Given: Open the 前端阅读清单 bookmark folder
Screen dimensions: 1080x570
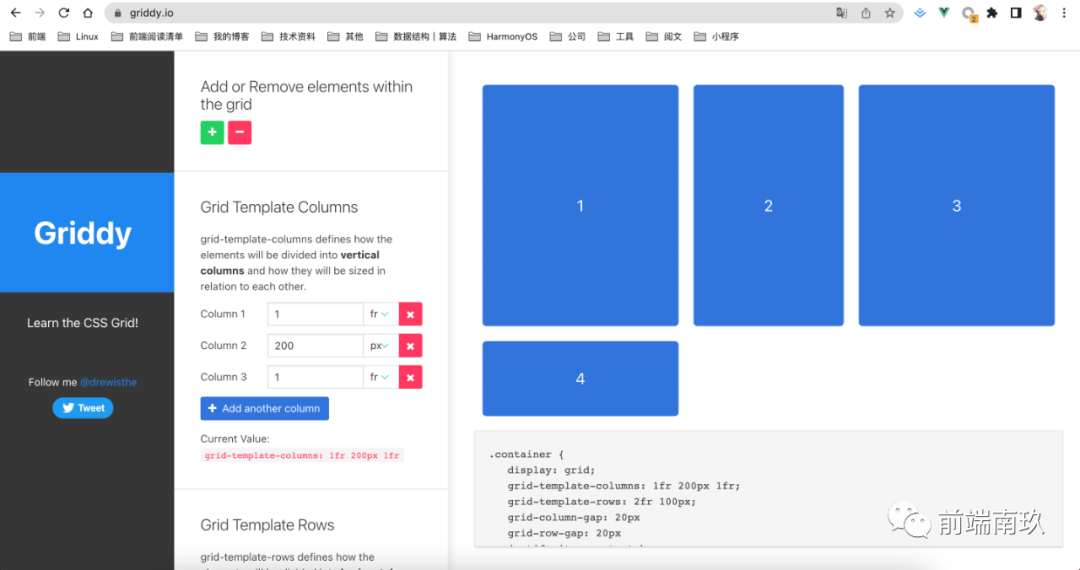Looking at the screenshot, I should click(x=147, y=36).
